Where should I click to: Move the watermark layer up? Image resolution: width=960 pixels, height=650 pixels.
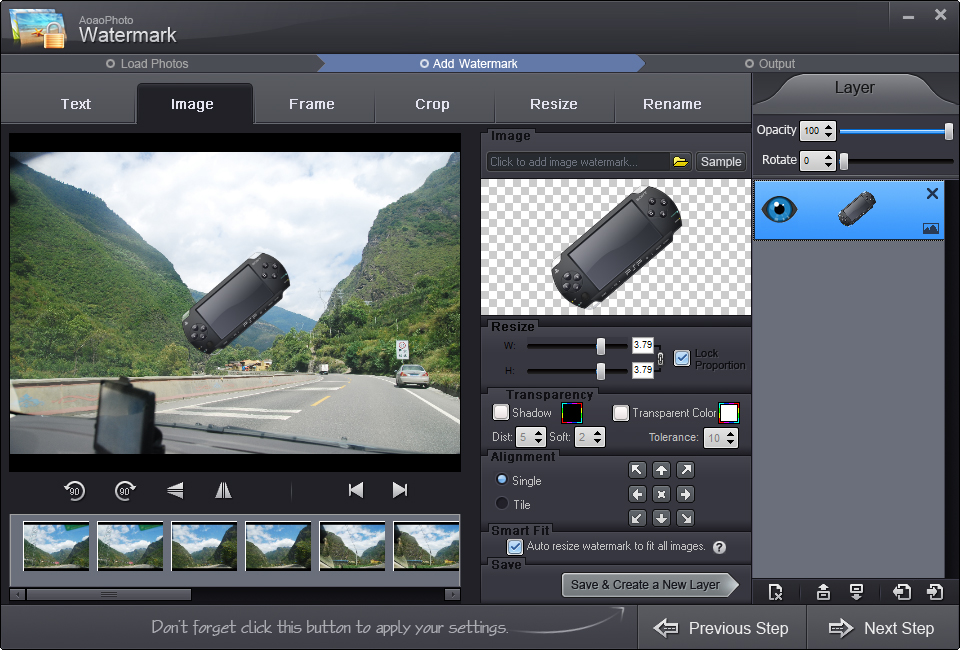tap(823, 591)
